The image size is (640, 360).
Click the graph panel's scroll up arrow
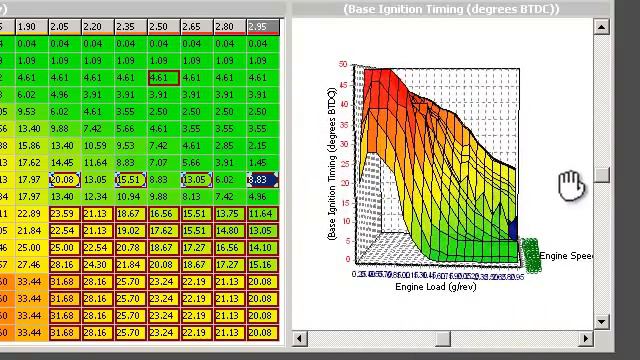point(602,27)
